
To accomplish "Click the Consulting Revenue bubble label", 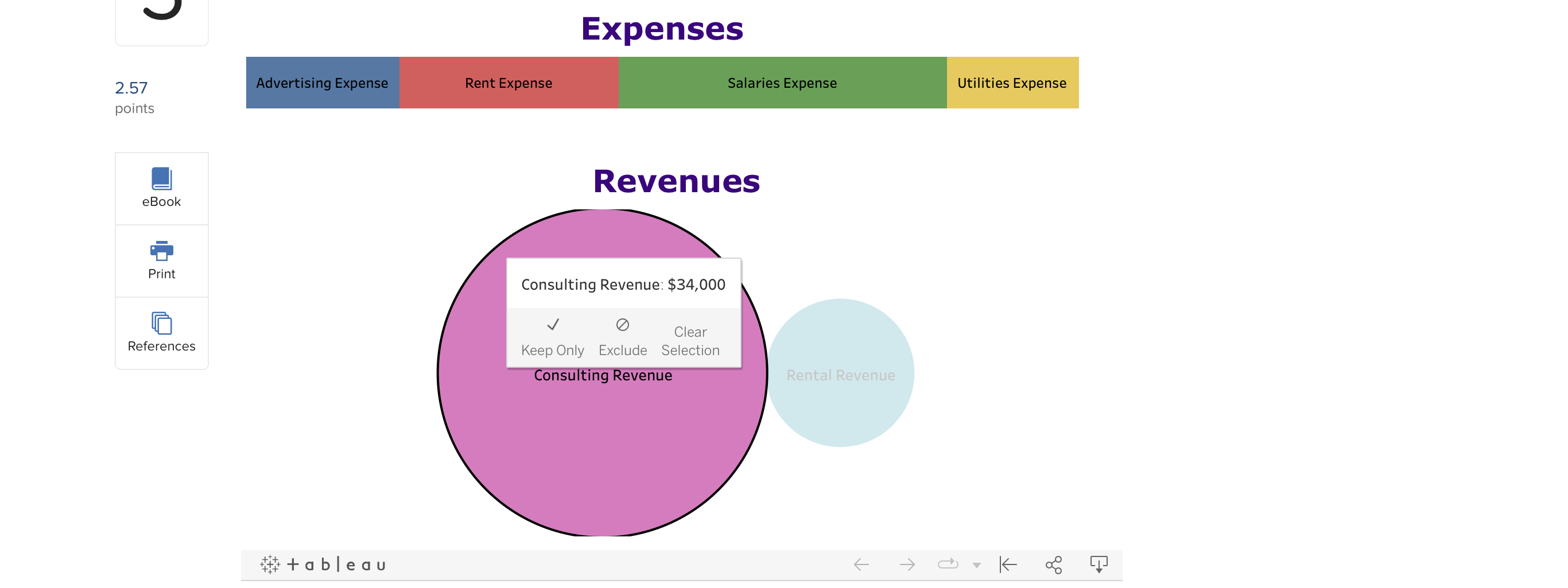I will 603,376.
